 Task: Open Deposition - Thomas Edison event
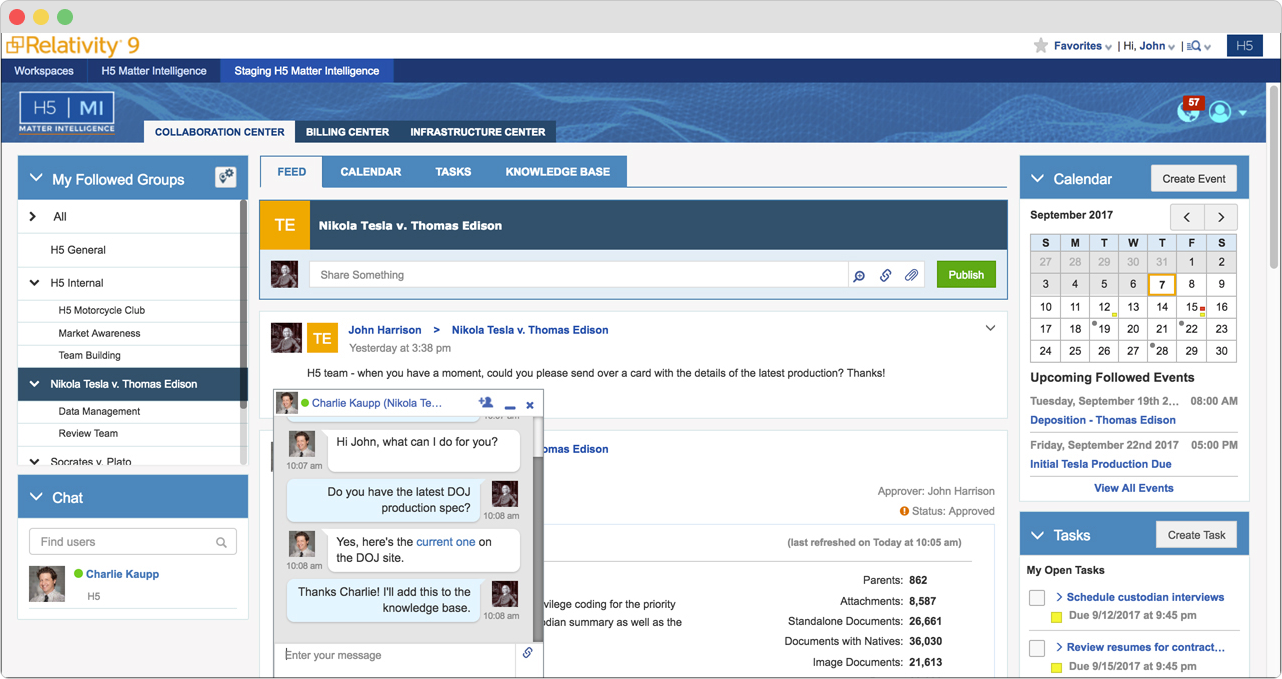tap(1103, 420)
